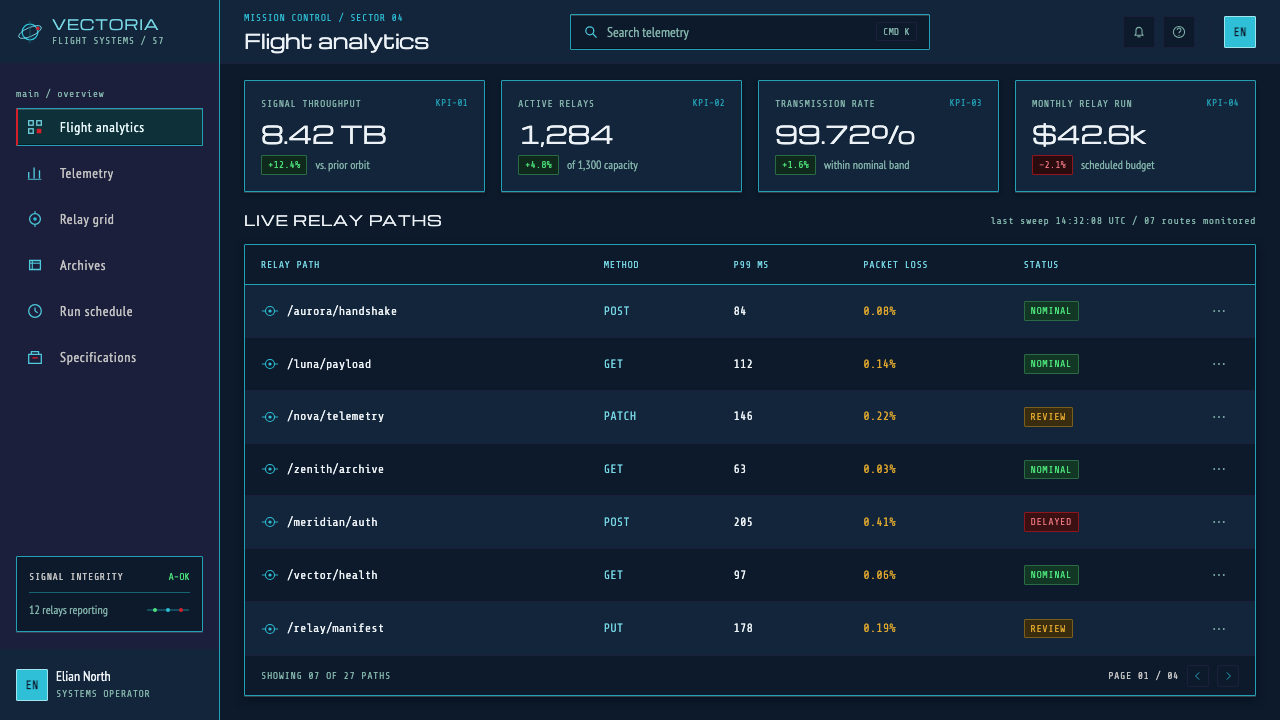
Task: Click the NOMINAL status badge for /aurora/handshake
Action: coord(1051,311)
